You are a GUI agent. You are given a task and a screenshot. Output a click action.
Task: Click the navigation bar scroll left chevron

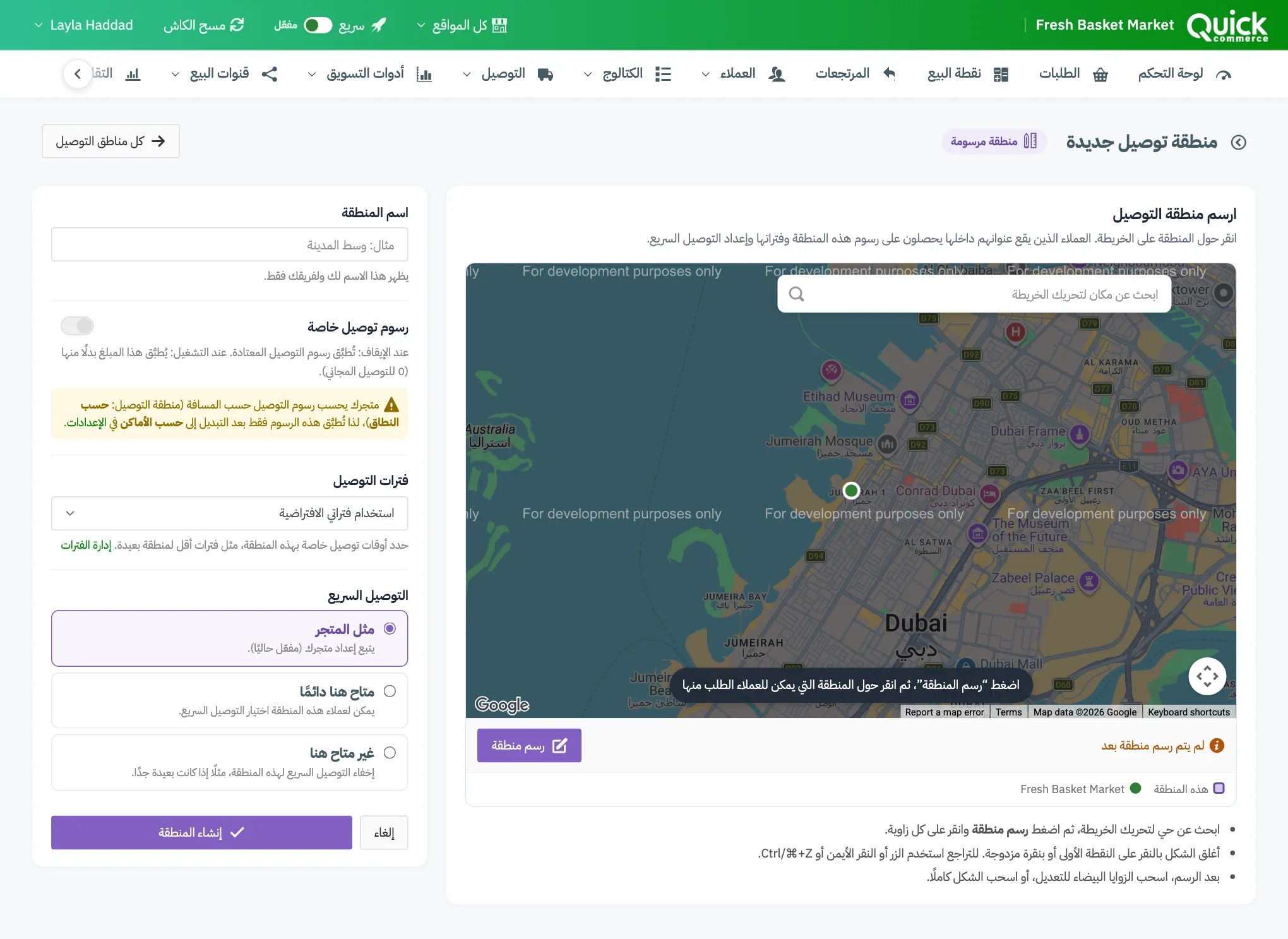pyautogui.click(x=78, y=75)
